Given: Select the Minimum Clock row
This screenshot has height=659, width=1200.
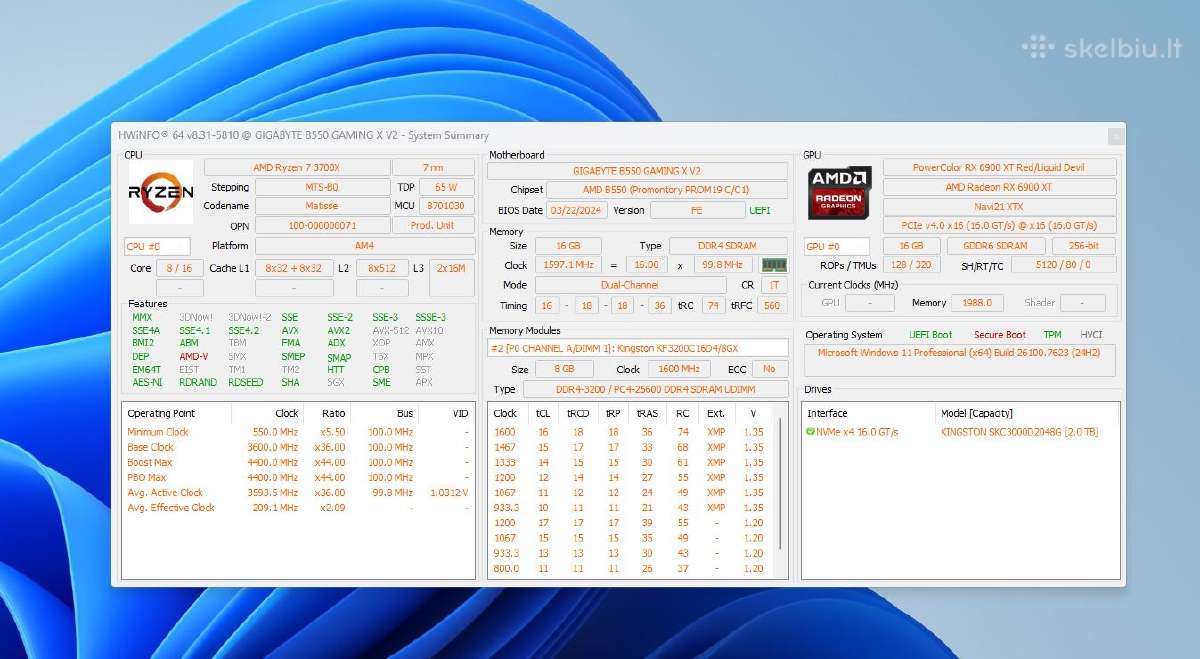Looking at the screenshot, I should pyautogui.click(x=298, y=432).
